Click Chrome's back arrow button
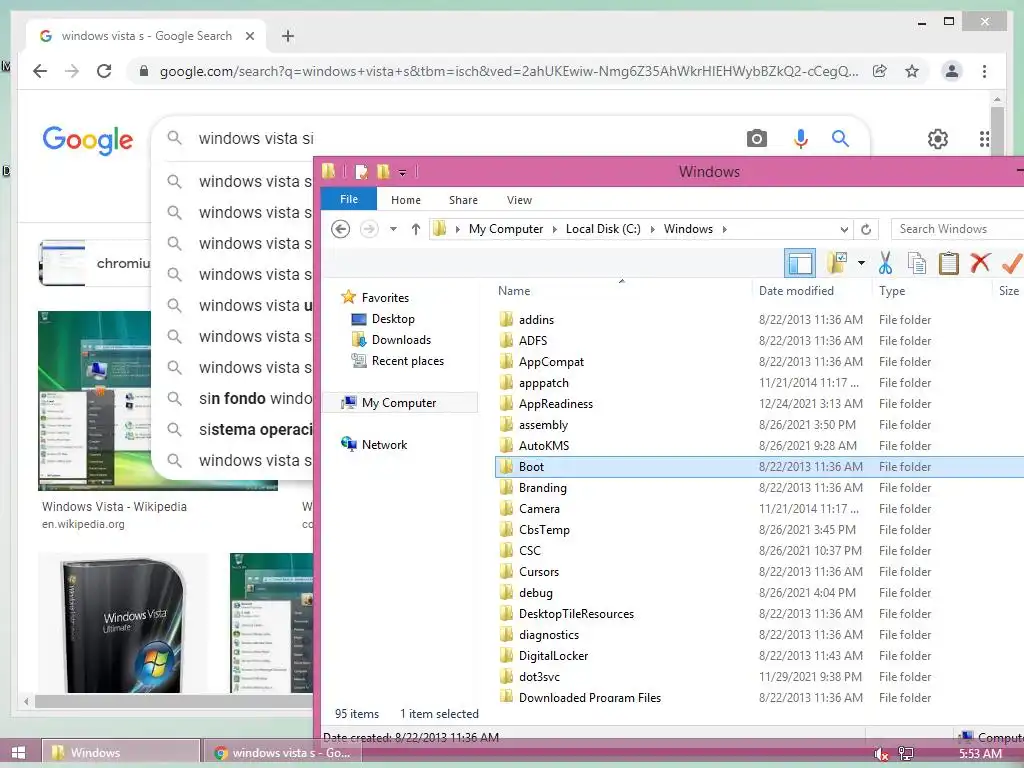The width and height of the screenshot is (1024, 768). pos(40,71)
